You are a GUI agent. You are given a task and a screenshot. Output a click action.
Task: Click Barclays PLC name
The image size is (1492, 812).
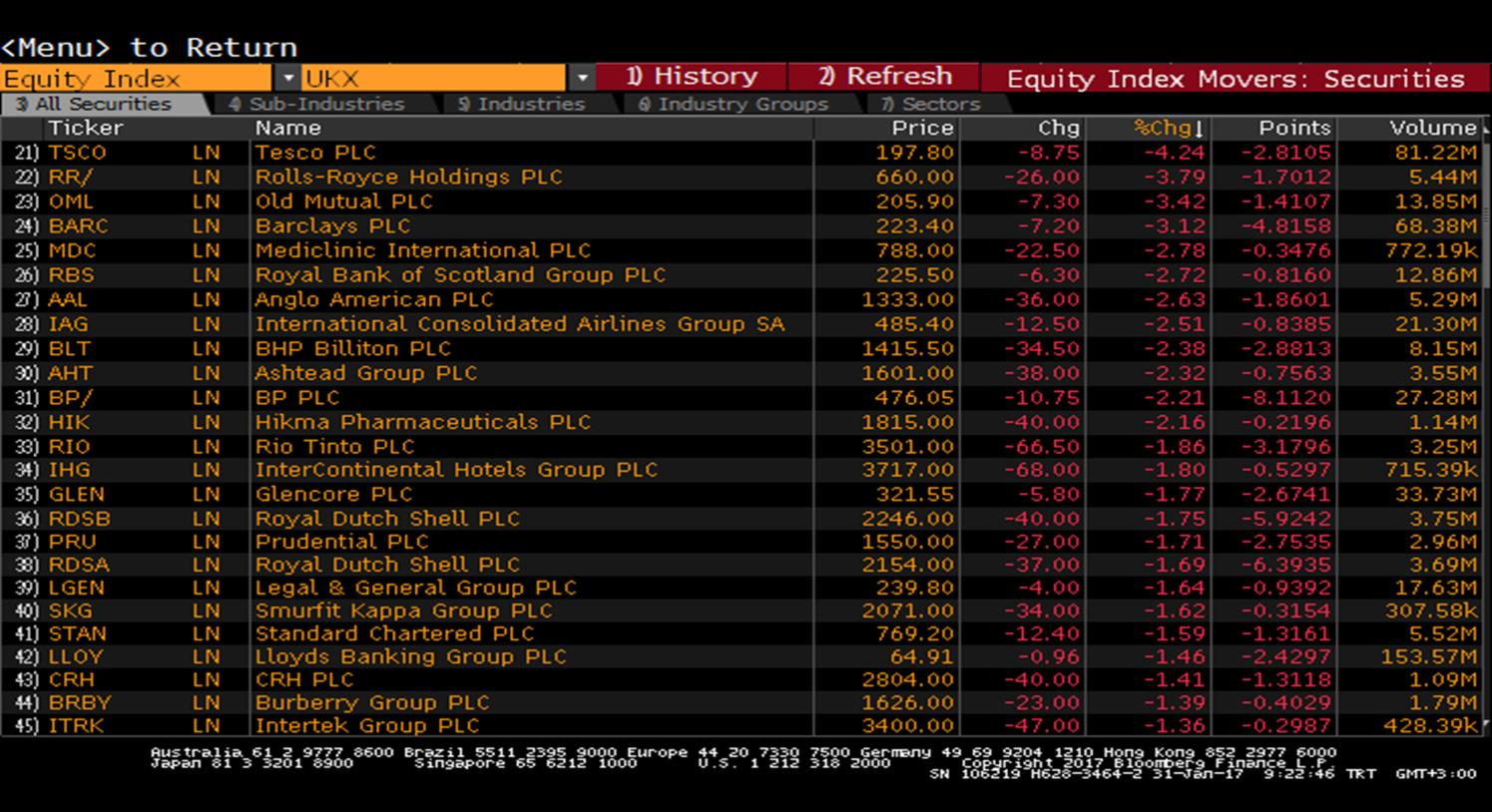pos(332,226)
